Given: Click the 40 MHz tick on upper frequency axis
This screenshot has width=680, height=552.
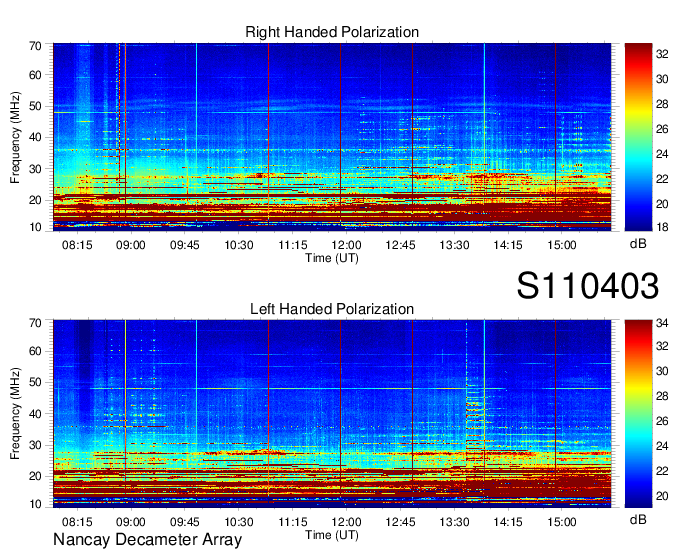Looking at the screenshot, I should pos(35,137).
